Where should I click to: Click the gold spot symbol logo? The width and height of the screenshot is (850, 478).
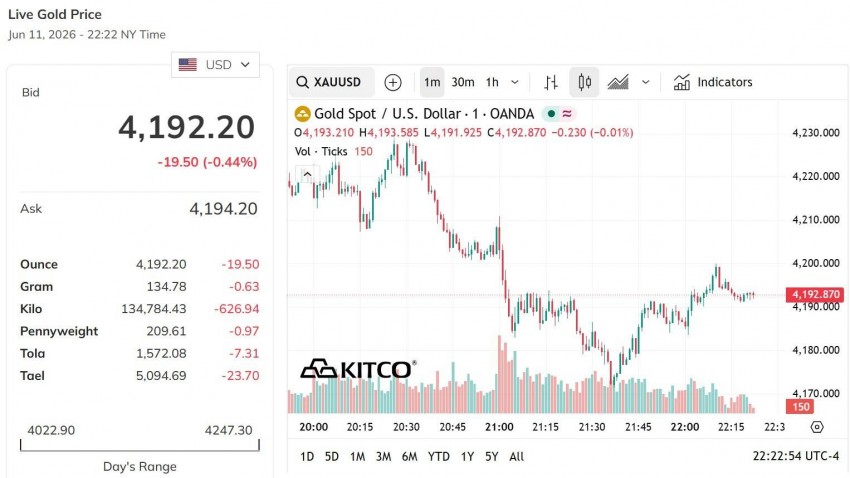point(302,114)
